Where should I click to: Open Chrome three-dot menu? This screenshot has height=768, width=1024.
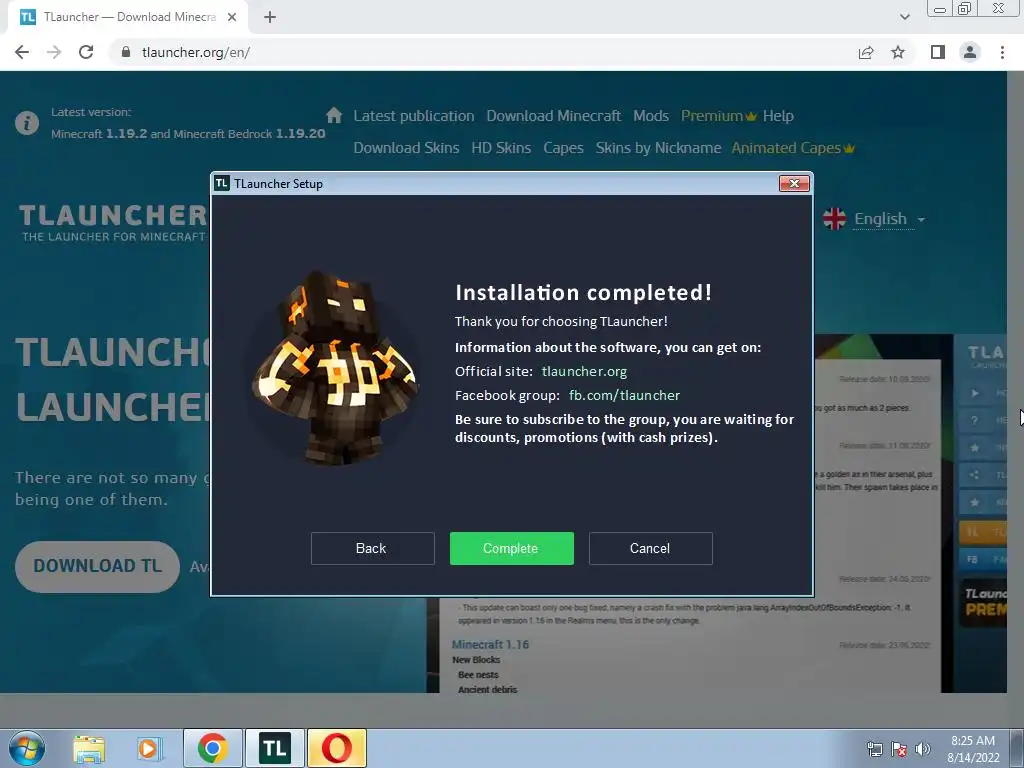click(1002, 52)
